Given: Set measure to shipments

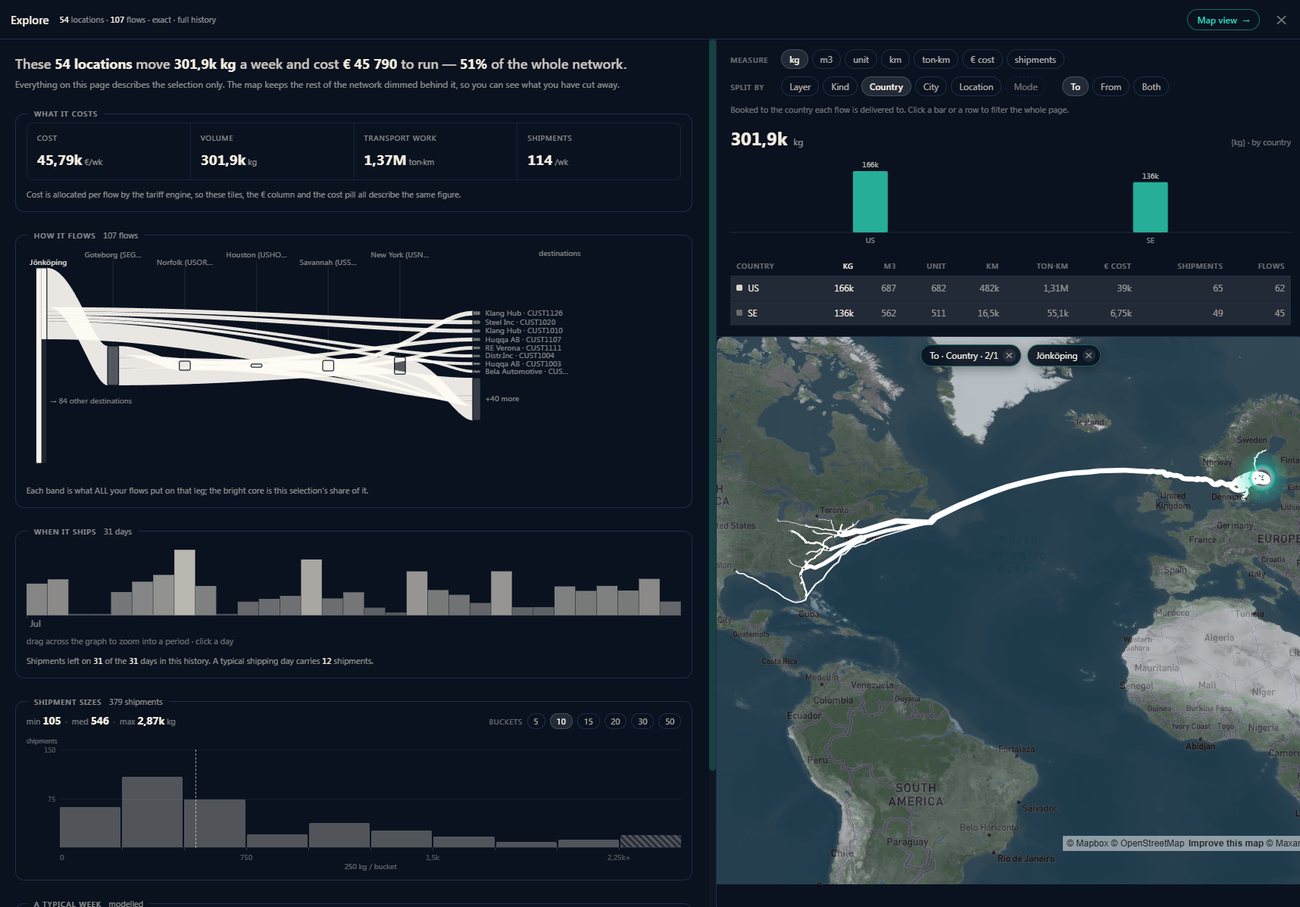Looking at the screenshot, I should tap(1035, 60).
